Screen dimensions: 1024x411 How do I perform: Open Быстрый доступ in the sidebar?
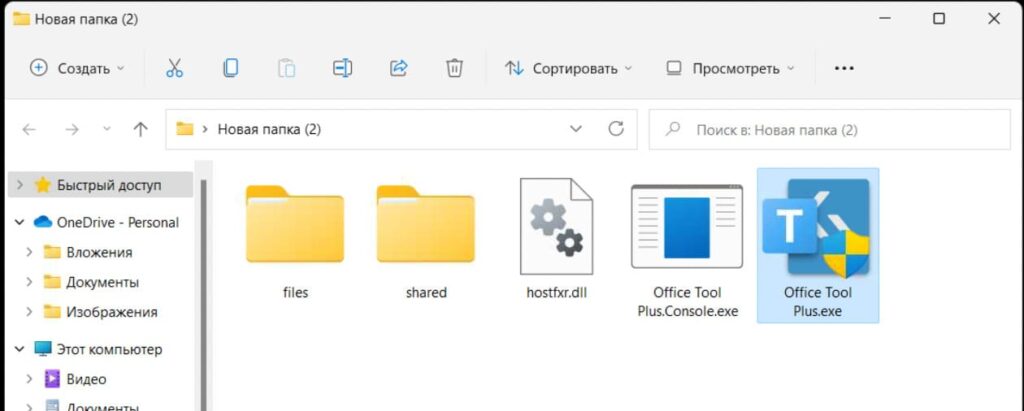(x=108, y=185)
